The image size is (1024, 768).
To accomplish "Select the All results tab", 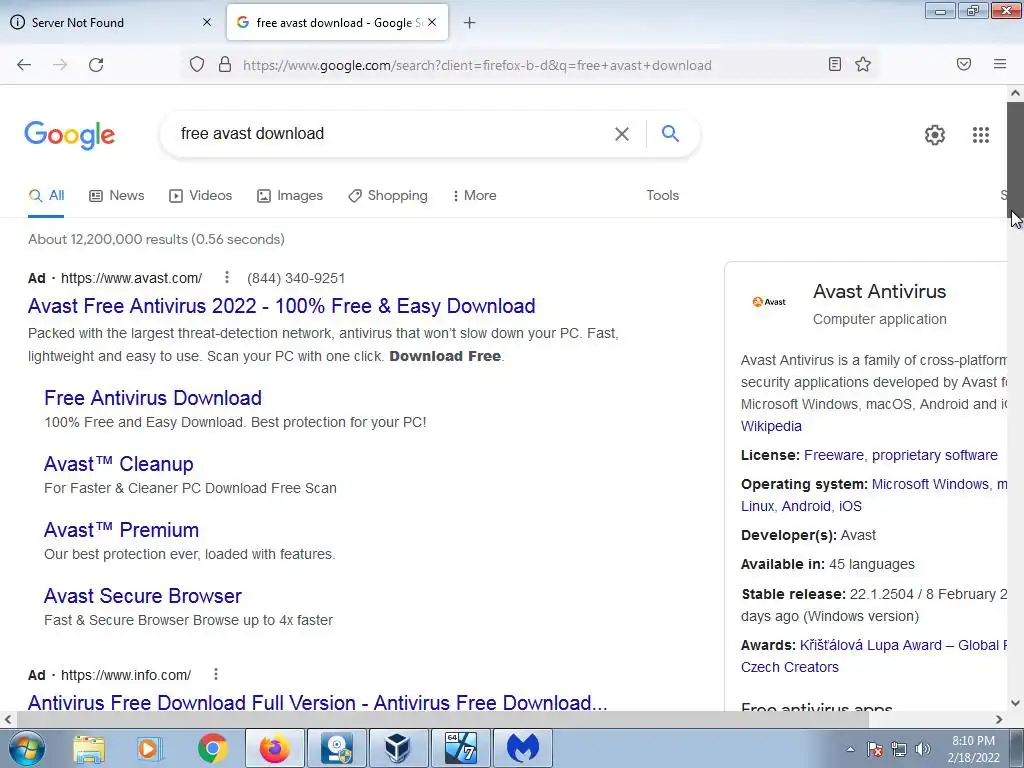I will (46, 195).
